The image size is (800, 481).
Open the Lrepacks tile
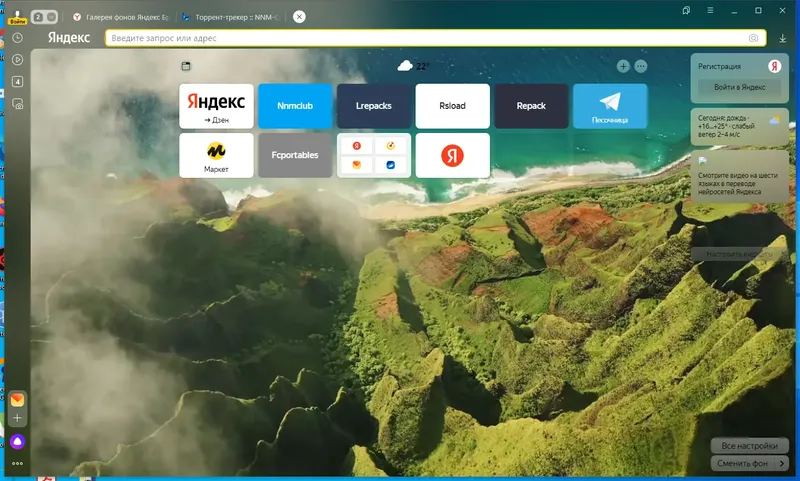[x=374, y=106]
